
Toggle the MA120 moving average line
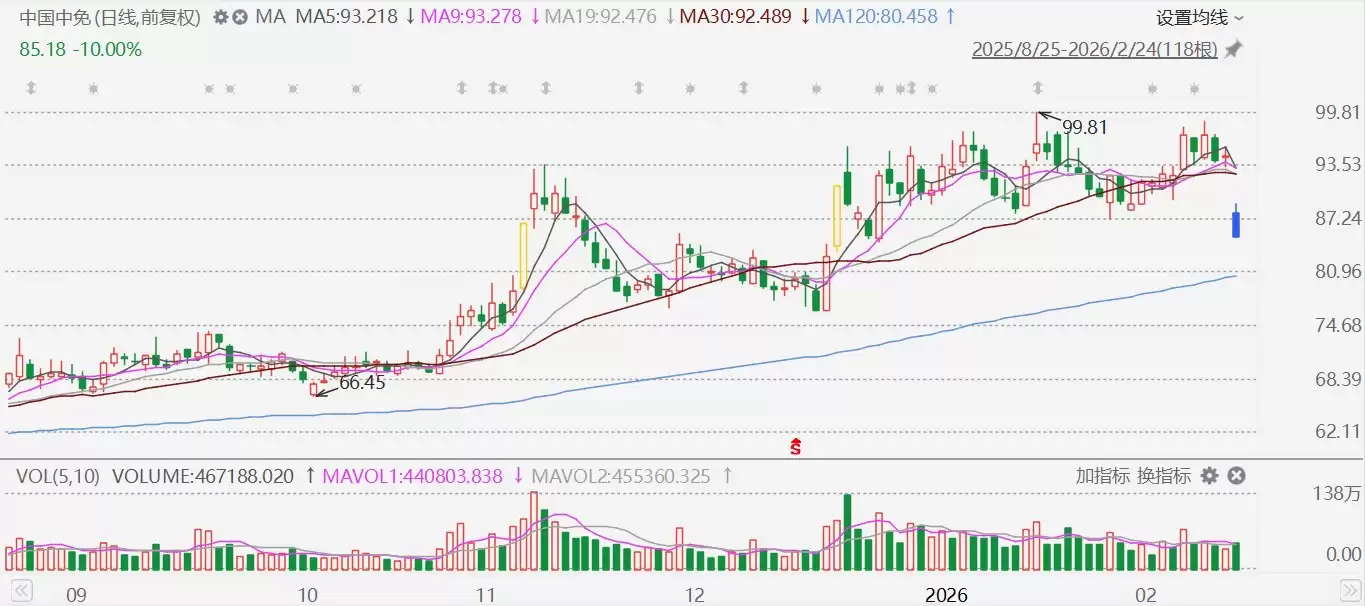pos(876,17)
